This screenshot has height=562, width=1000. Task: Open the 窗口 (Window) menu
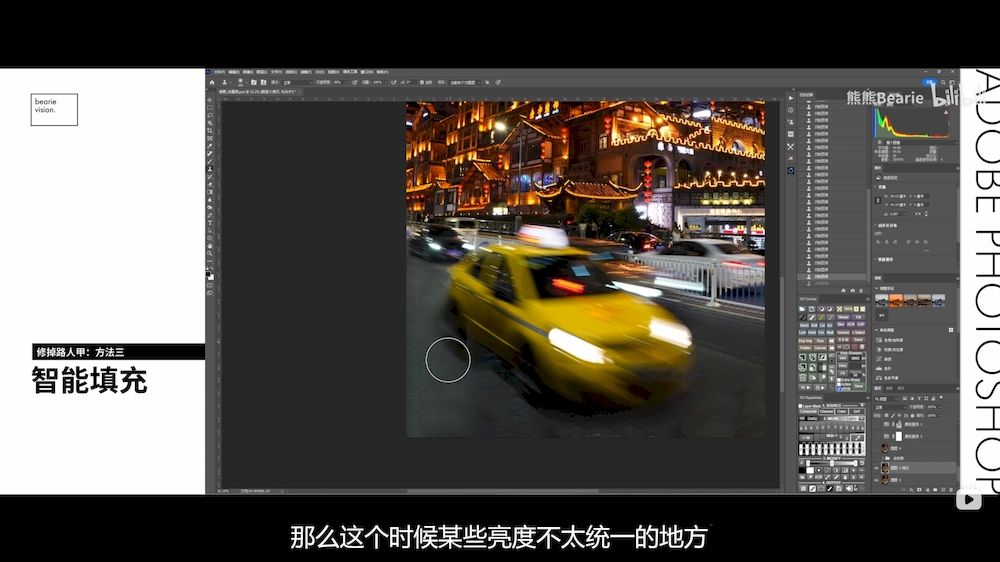367,72
